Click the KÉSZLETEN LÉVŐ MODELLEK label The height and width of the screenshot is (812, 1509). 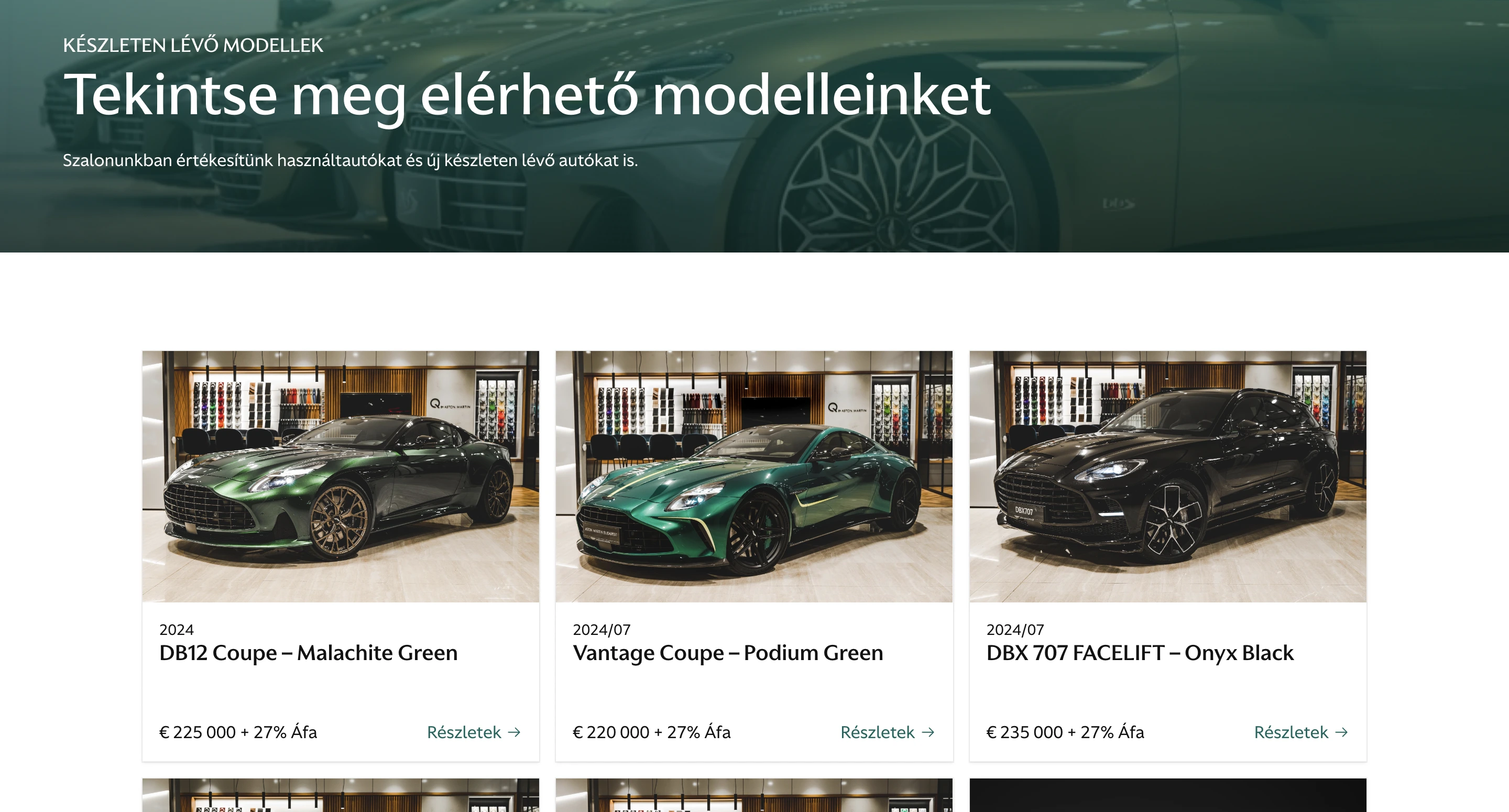[193, 45]
